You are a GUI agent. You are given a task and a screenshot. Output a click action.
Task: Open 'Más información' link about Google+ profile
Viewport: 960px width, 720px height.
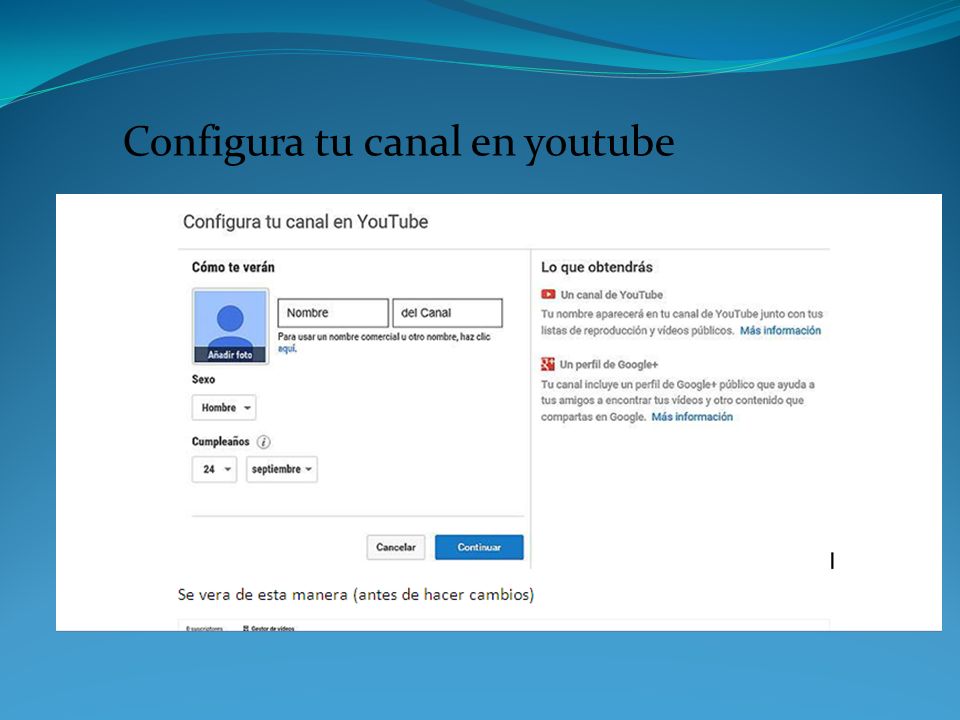point(692,417)
